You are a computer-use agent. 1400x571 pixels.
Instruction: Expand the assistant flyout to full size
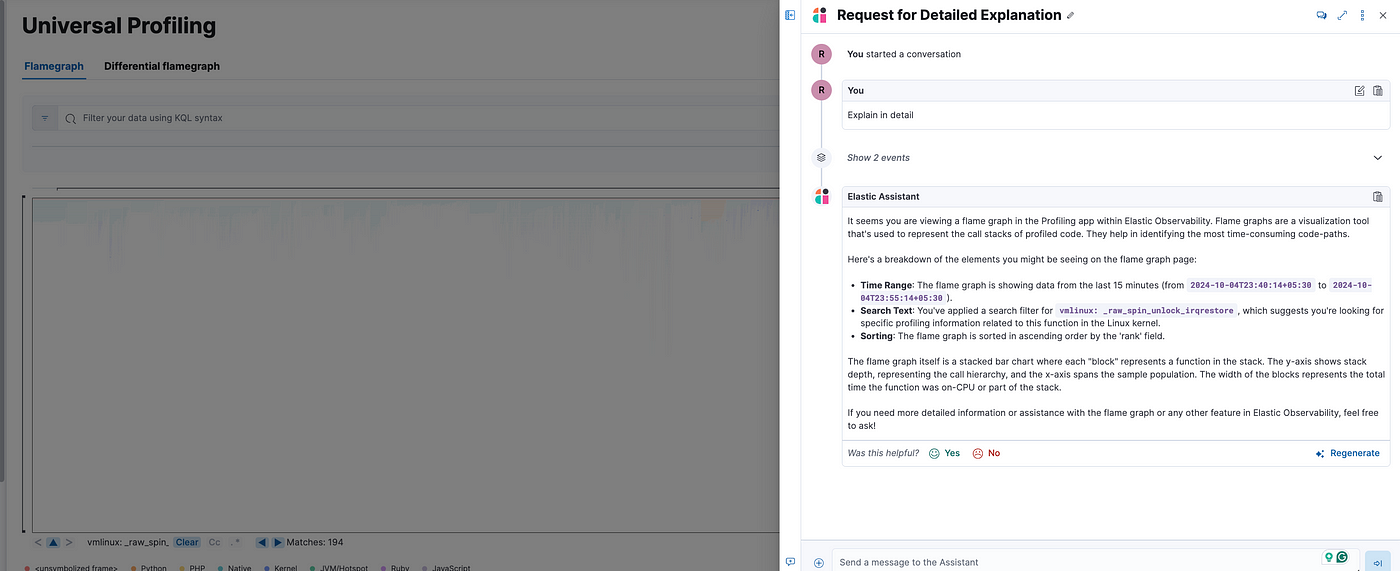click(x=1342, y=16)
